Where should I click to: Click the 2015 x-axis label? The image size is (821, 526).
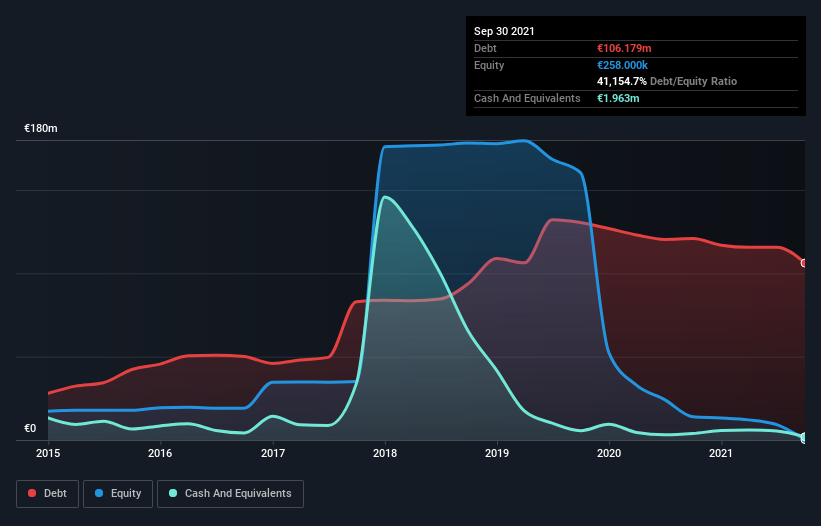click(x=48, y=453)
